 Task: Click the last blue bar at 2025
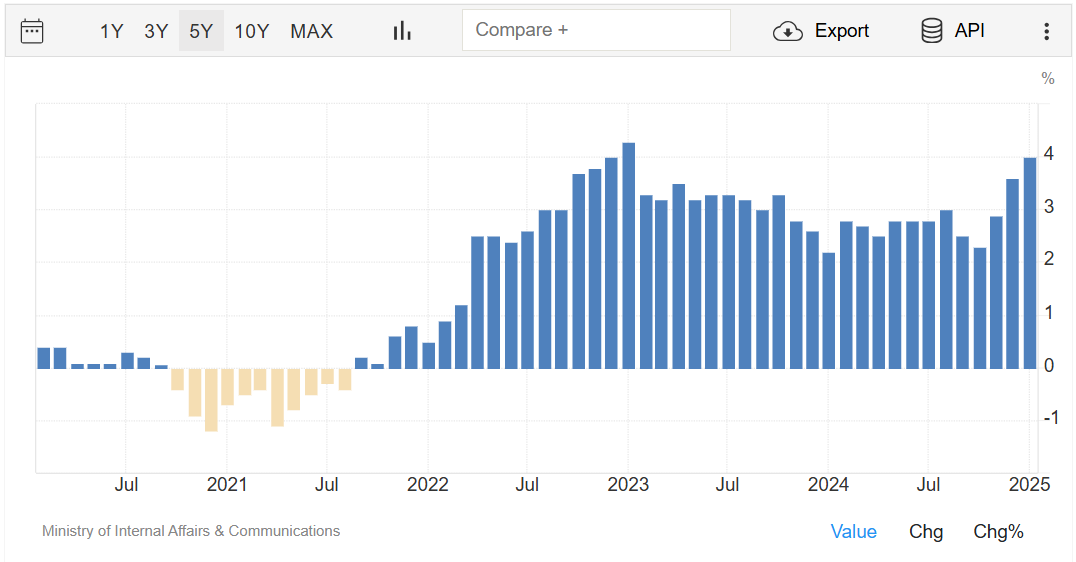point(1029,263)
